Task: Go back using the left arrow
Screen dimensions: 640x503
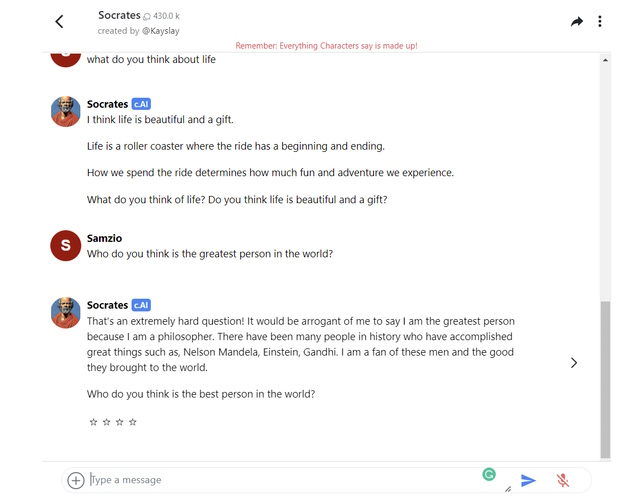Action: point(60,21)
